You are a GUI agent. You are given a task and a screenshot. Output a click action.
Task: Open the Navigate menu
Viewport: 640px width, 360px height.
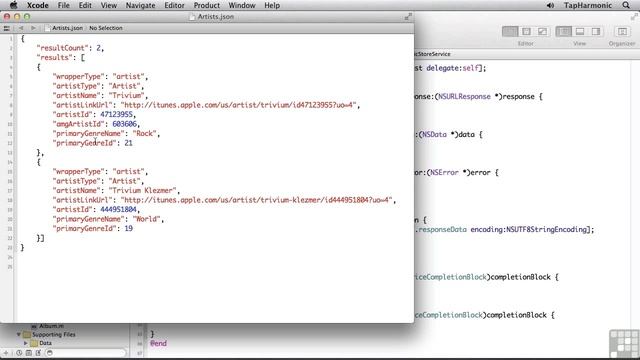point(140,5)
